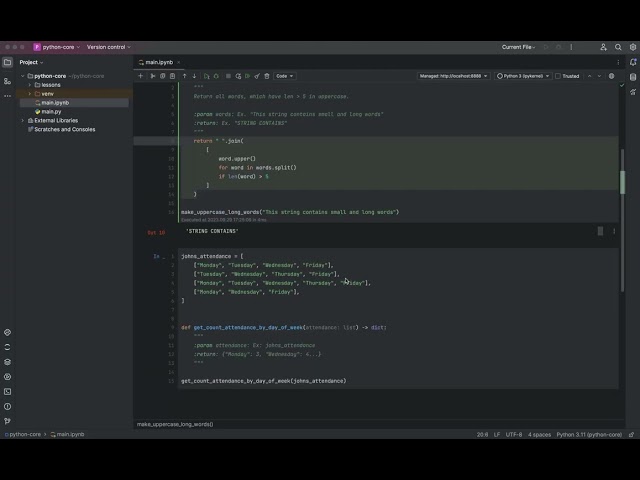This screenshot has width=640, height=480.
Task: Open the Managed server localhost dropdown
Action: point(453,76)
